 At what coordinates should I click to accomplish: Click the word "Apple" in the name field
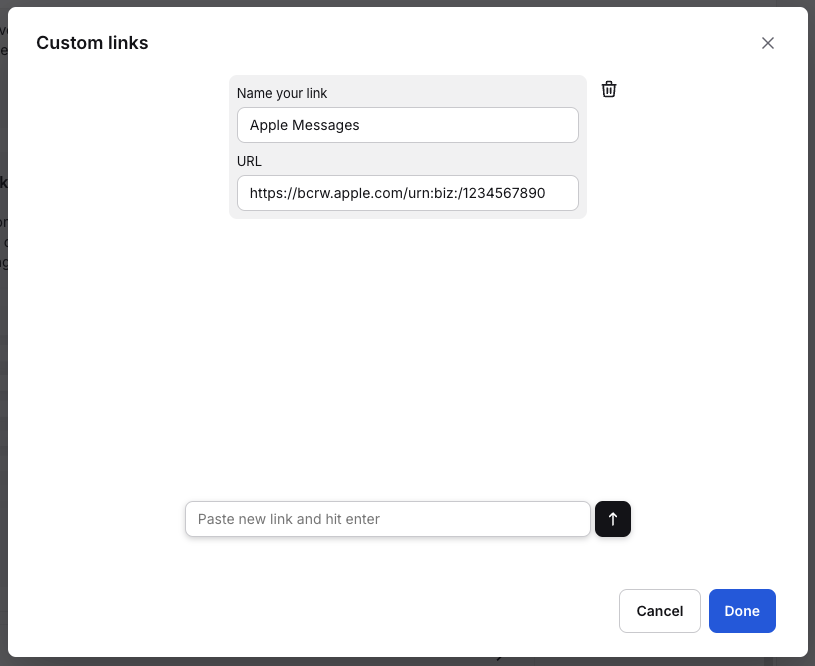[268, 125]
